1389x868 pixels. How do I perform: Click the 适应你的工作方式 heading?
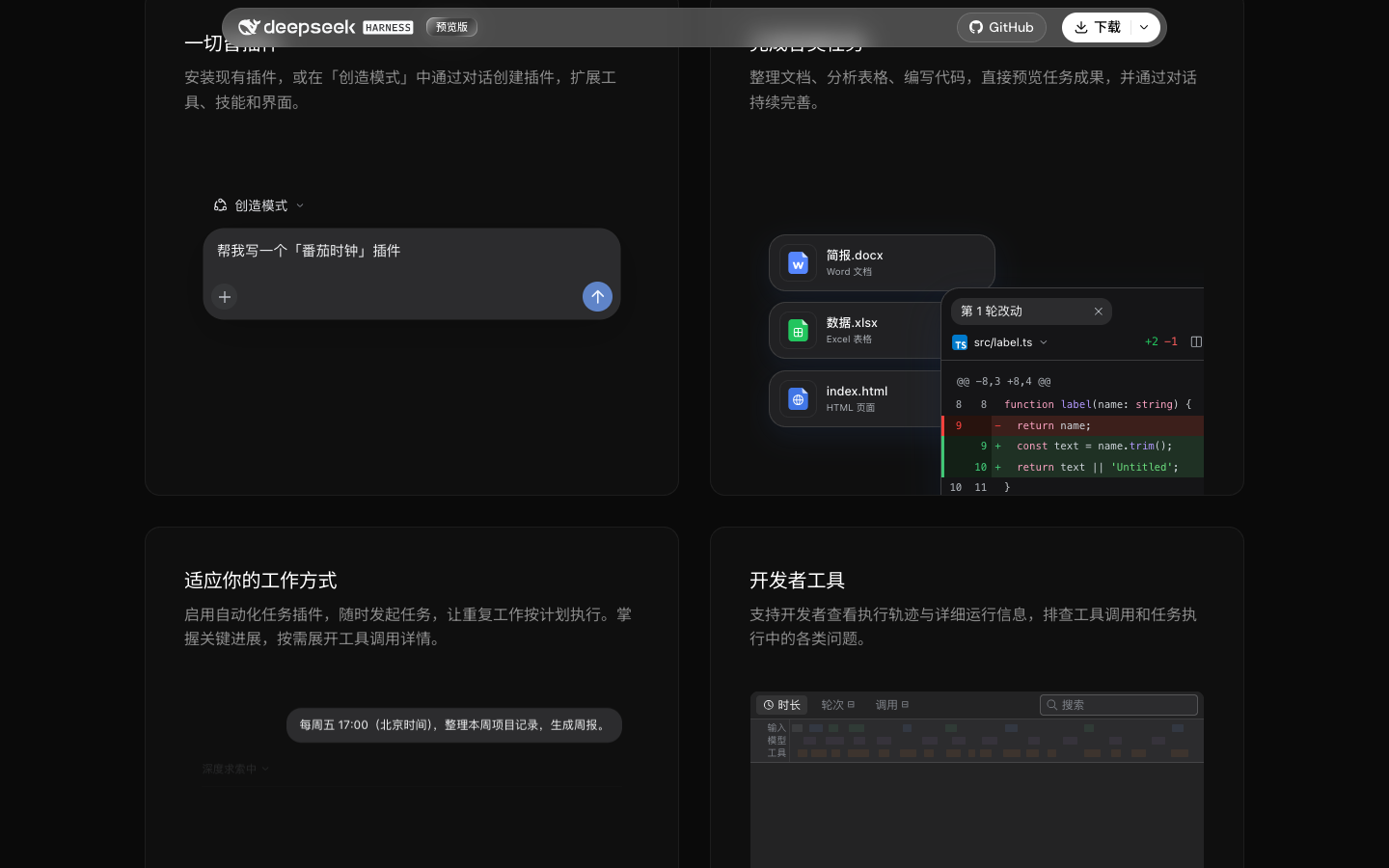260,581
